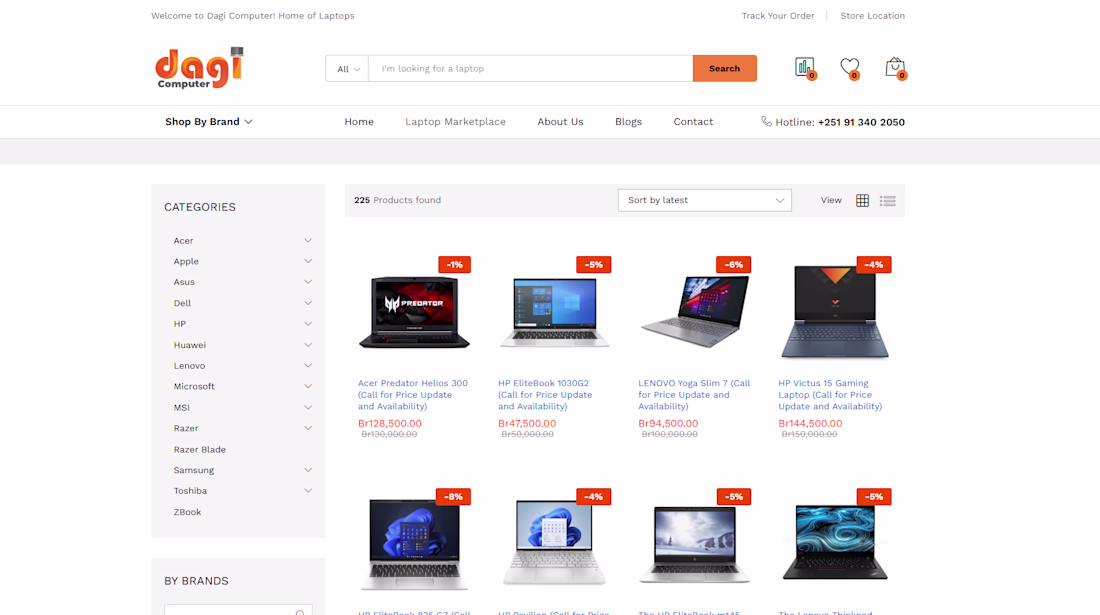Expand the Samsung category chevron
Screen dimensions: 1100x615
(308, 470)
